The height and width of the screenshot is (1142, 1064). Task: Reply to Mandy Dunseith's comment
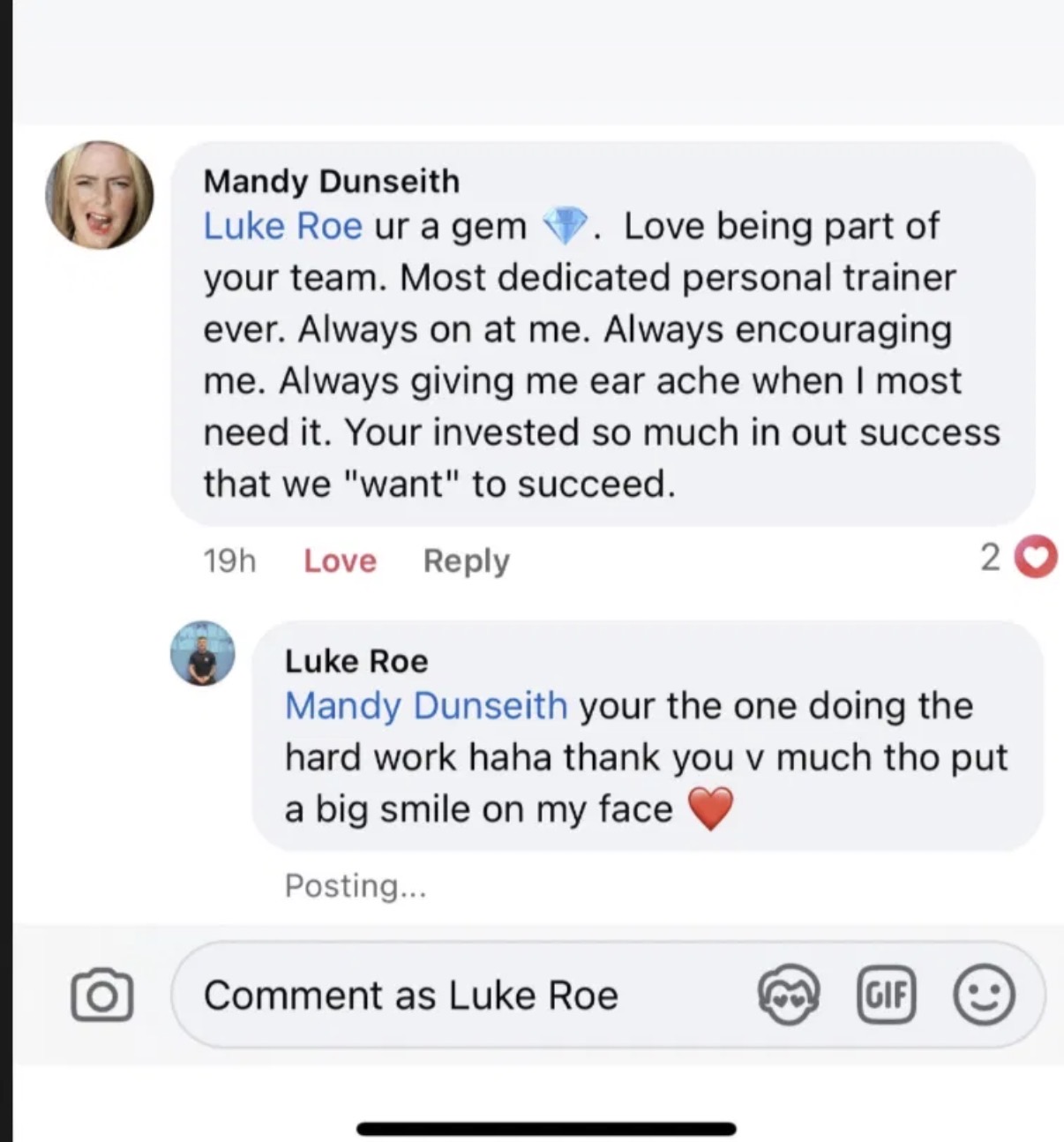pos(466,561)
